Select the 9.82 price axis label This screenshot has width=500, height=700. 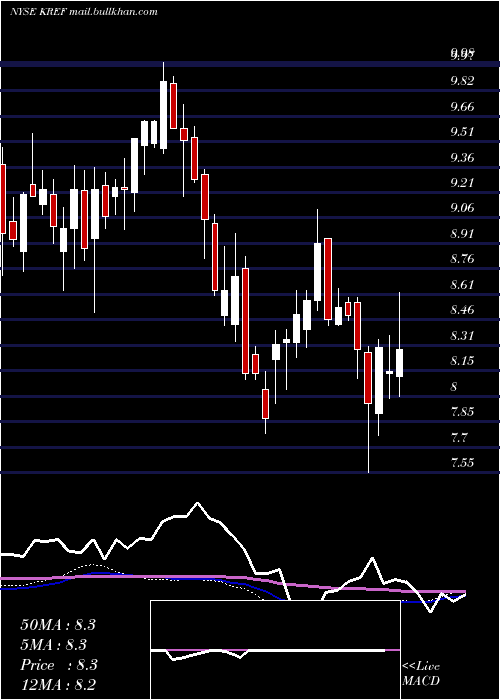click(462, 81)
